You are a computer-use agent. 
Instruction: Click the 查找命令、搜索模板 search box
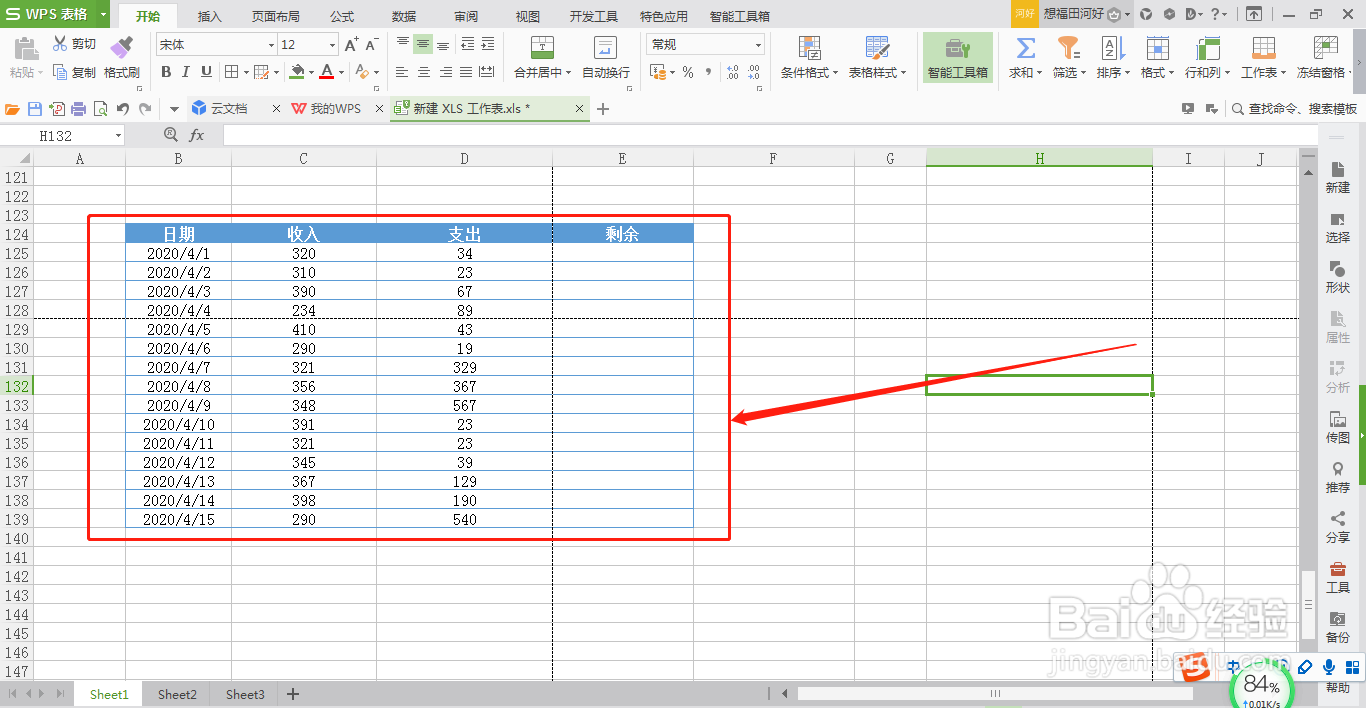coord(1294,109)
